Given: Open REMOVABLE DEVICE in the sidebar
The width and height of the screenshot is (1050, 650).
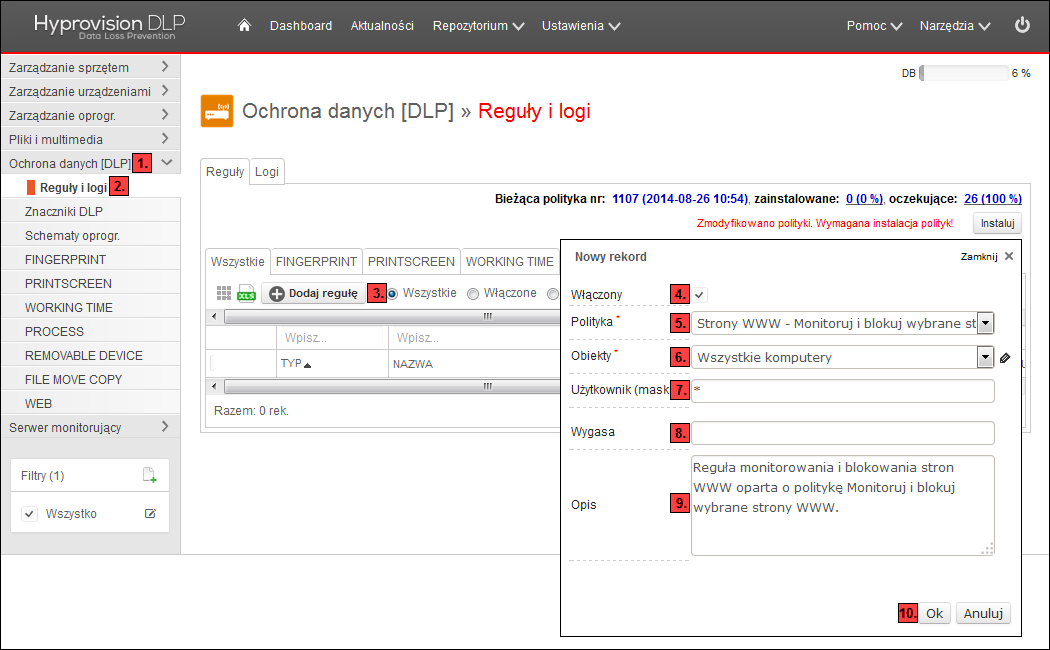Looking at the screenshot, I should point(90,355).
